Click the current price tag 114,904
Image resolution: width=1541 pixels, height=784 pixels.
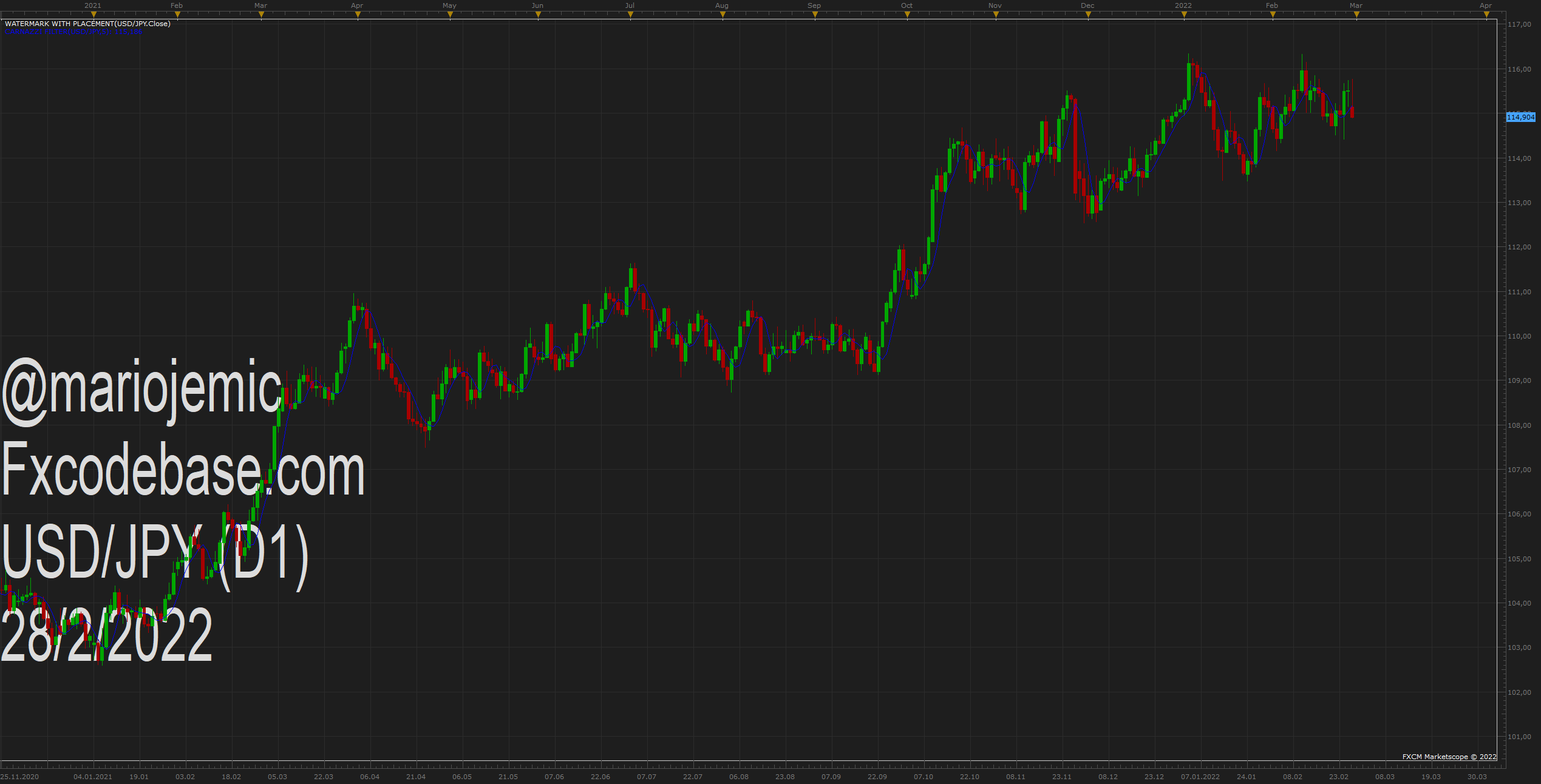(1520, 117)
